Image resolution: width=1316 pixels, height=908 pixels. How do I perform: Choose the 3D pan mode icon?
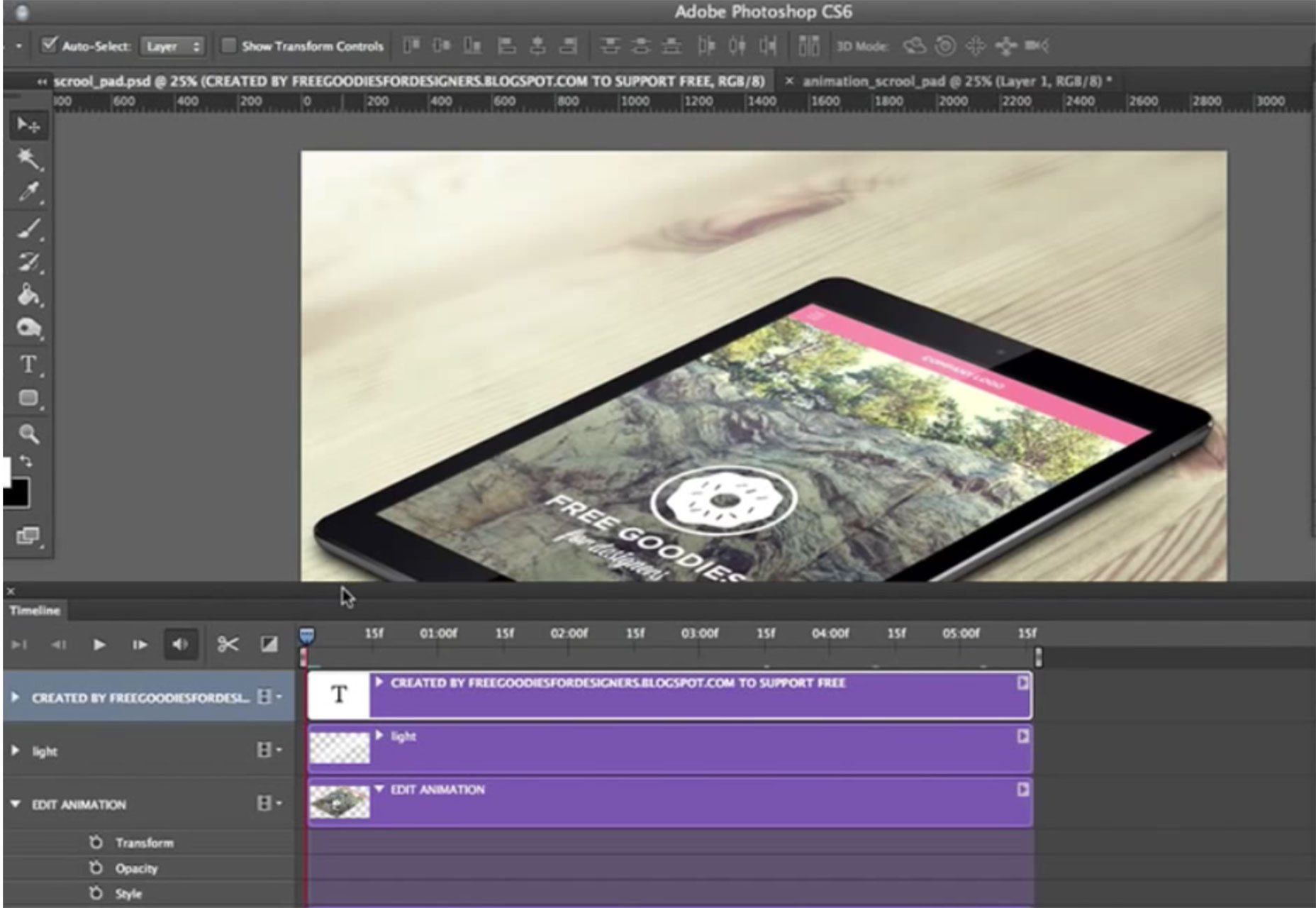point(976,46)
